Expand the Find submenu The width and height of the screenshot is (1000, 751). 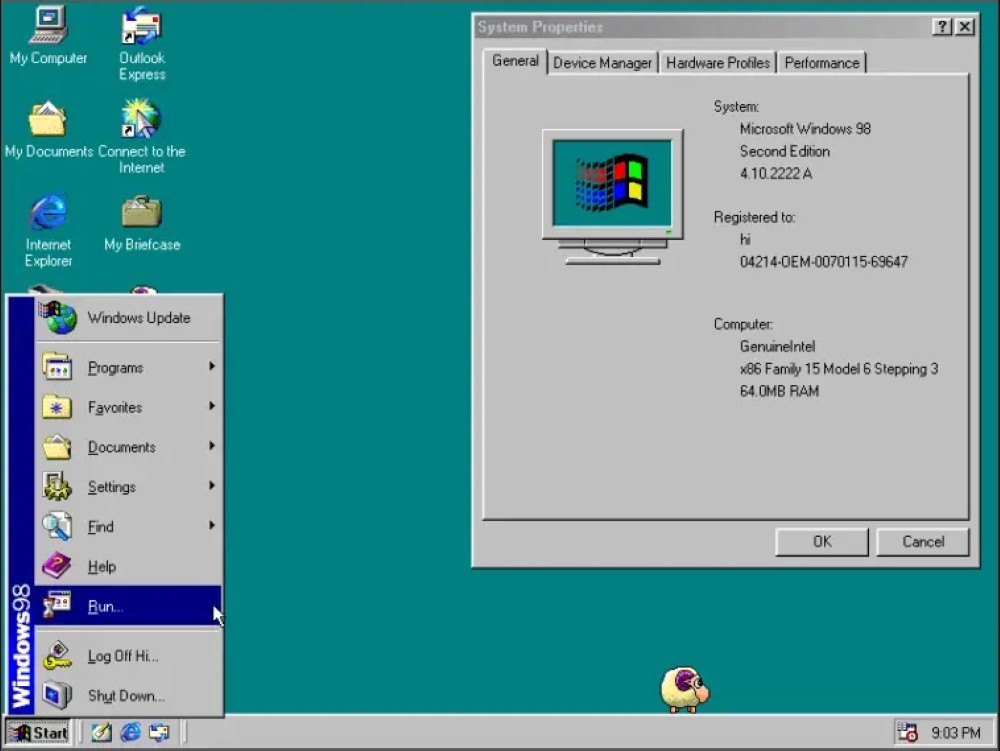[101, 527]
